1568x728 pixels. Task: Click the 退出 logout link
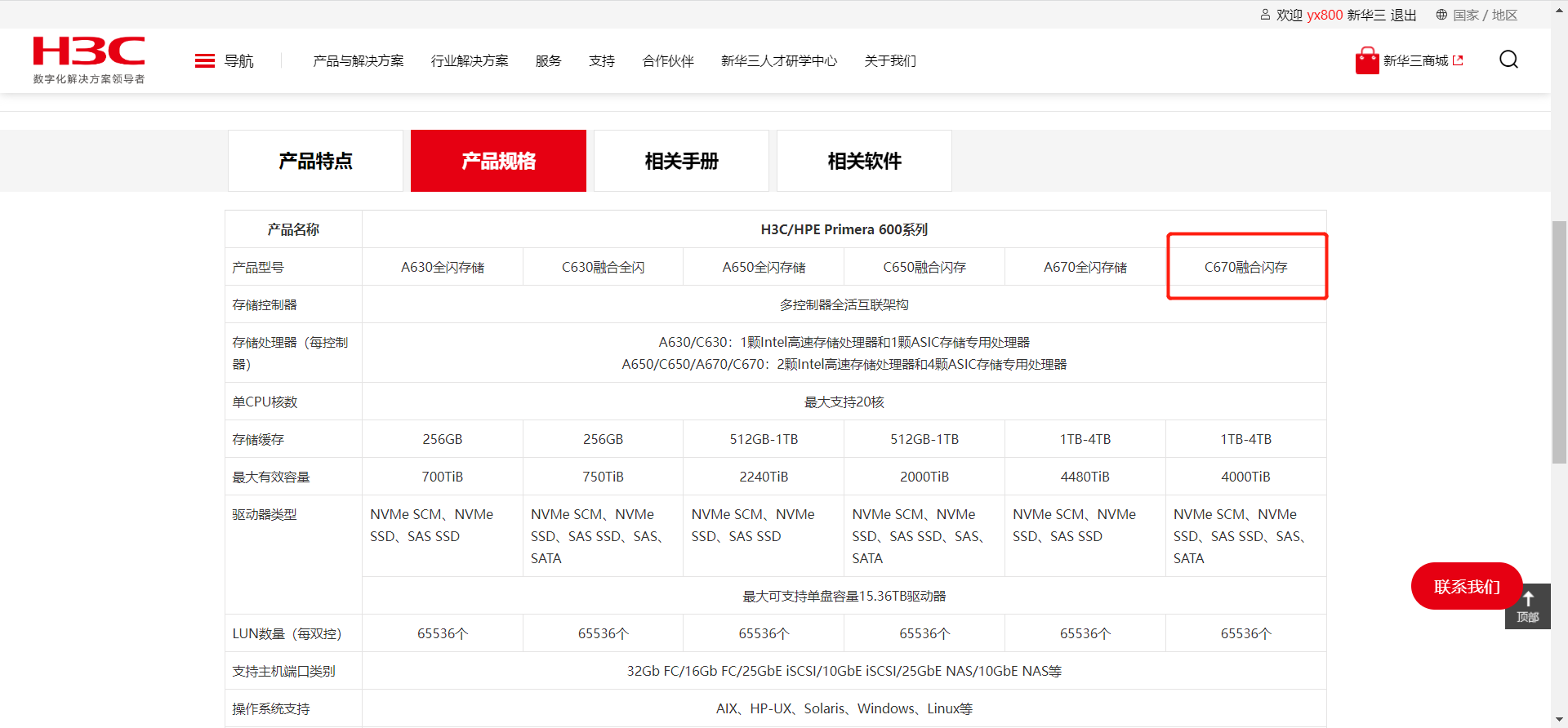tap(1403, 15)
